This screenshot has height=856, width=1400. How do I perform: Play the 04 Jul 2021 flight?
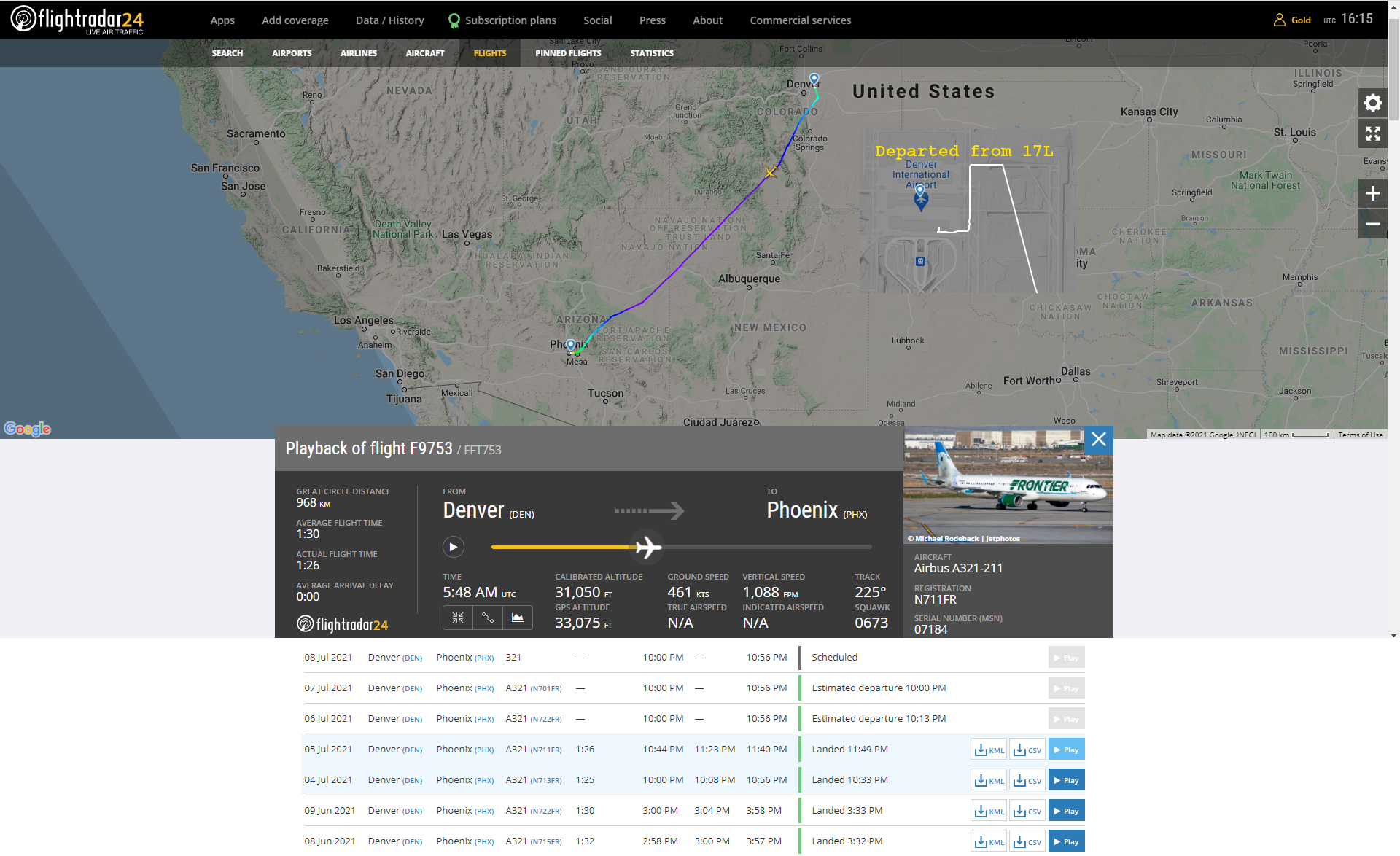(x=1066, y=780)
